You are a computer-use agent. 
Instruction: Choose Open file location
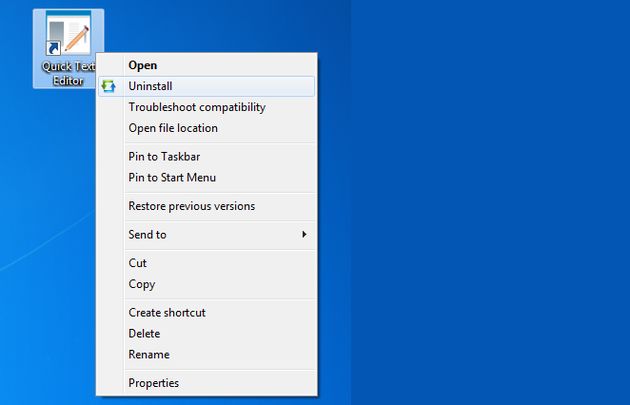coord(206,128)
